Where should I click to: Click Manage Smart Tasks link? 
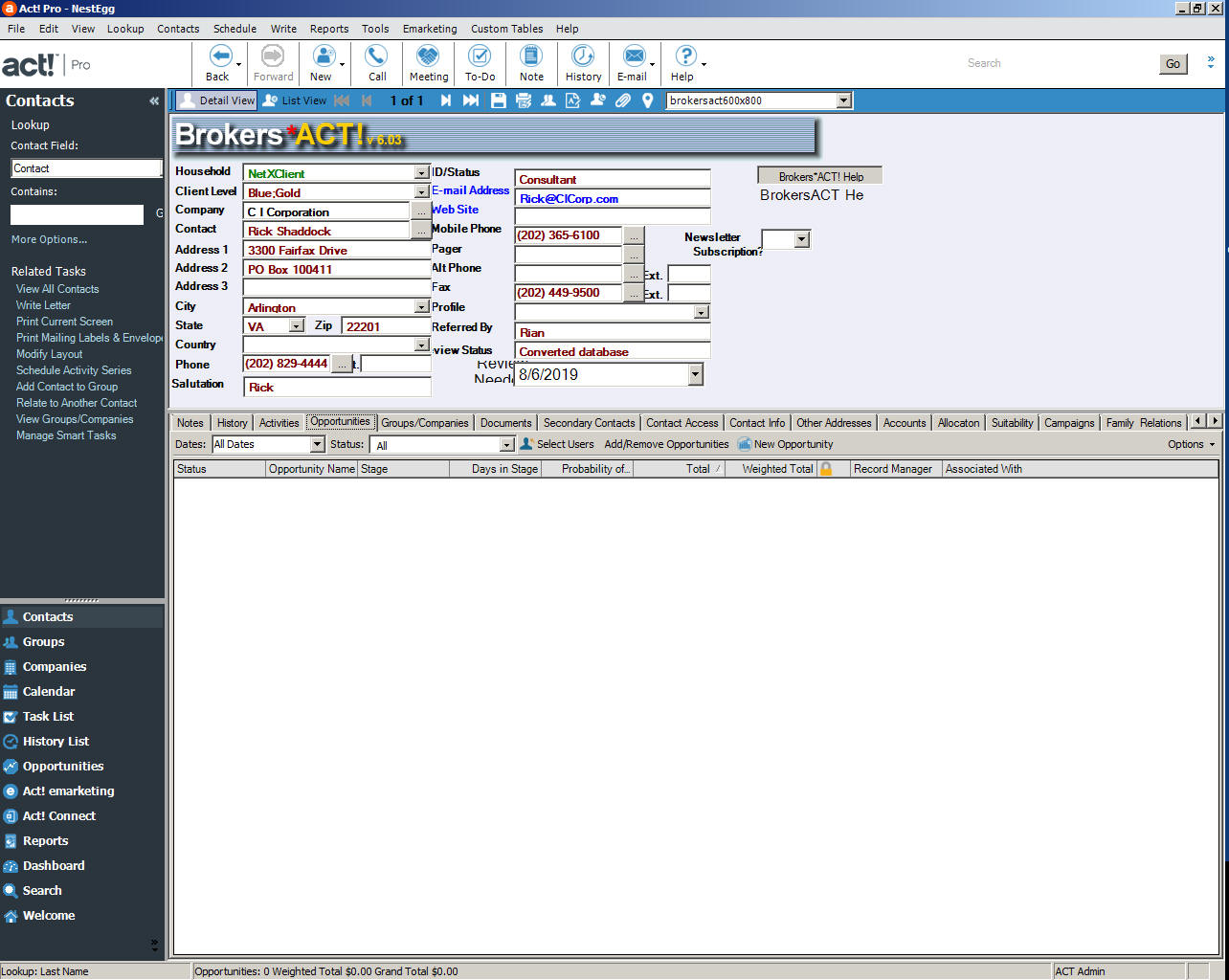tap(66, 435)
